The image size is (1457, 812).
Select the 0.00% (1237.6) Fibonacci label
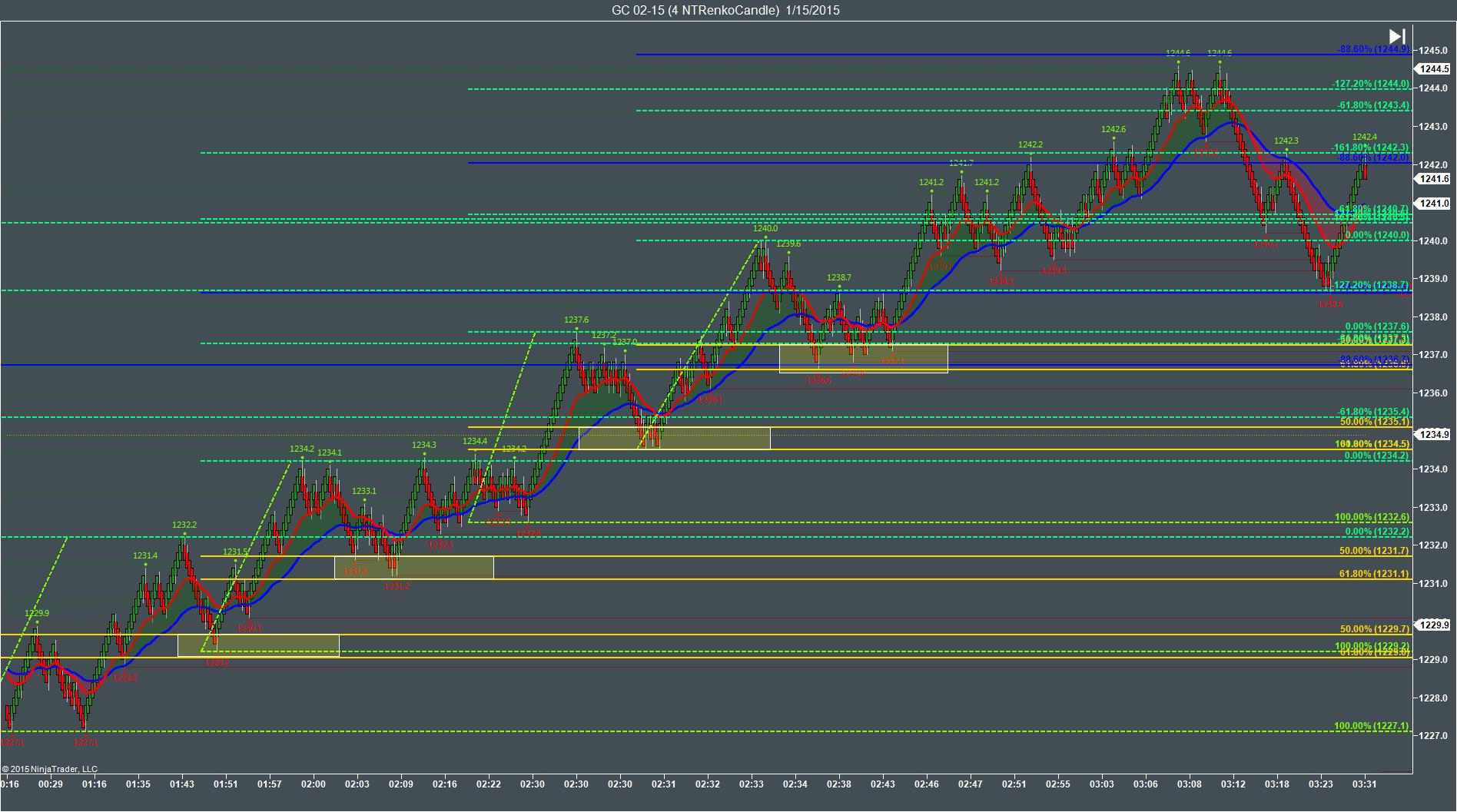click(1379, 326)
